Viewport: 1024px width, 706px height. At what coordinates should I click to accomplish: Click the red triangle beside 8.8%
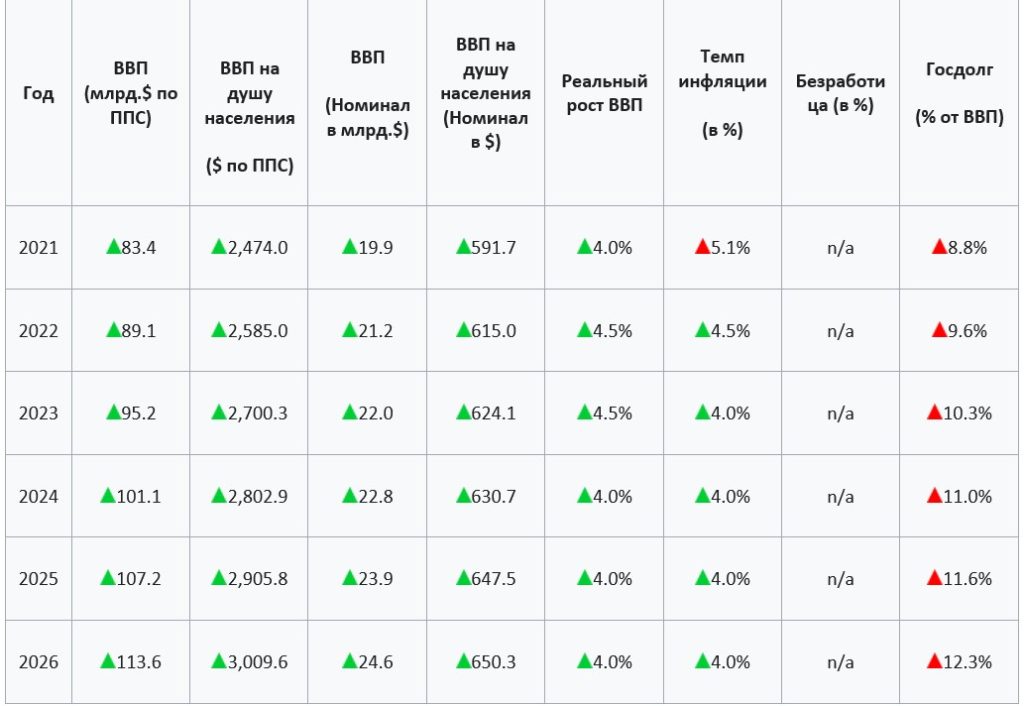(x=939, y=247)
